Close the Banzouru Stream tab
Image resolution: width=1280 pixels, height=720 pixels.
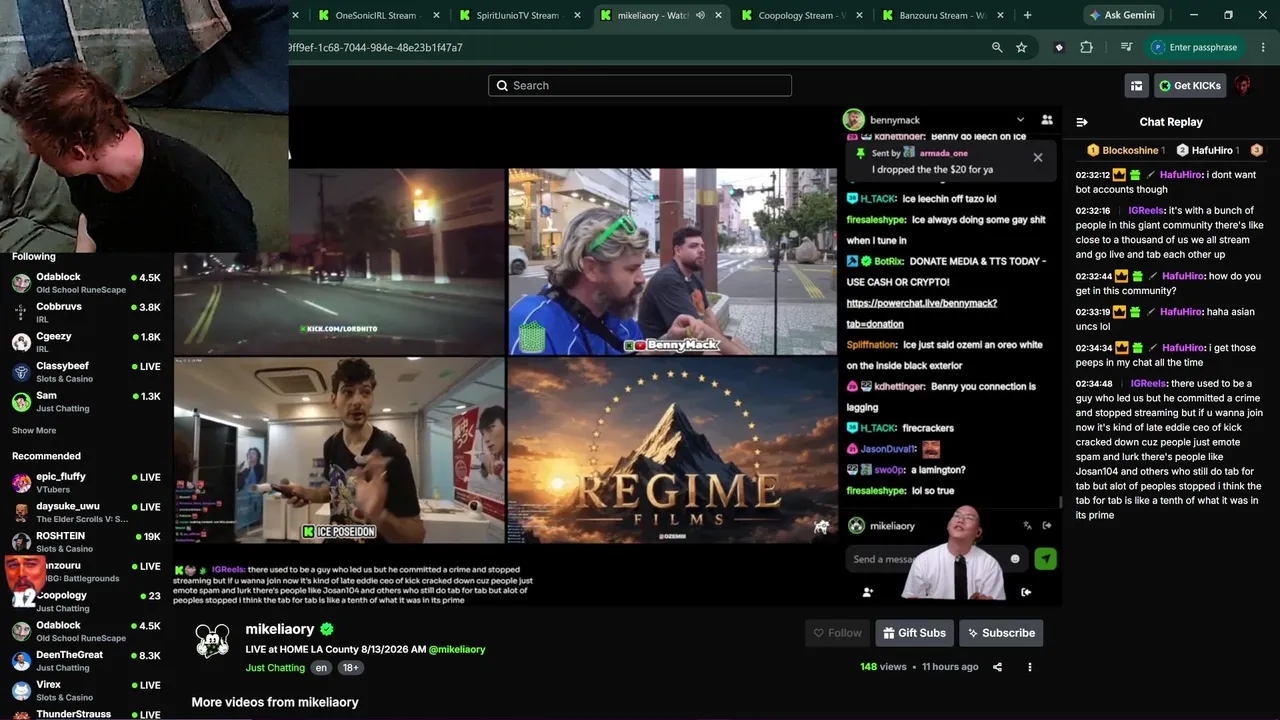point(1000,15)
